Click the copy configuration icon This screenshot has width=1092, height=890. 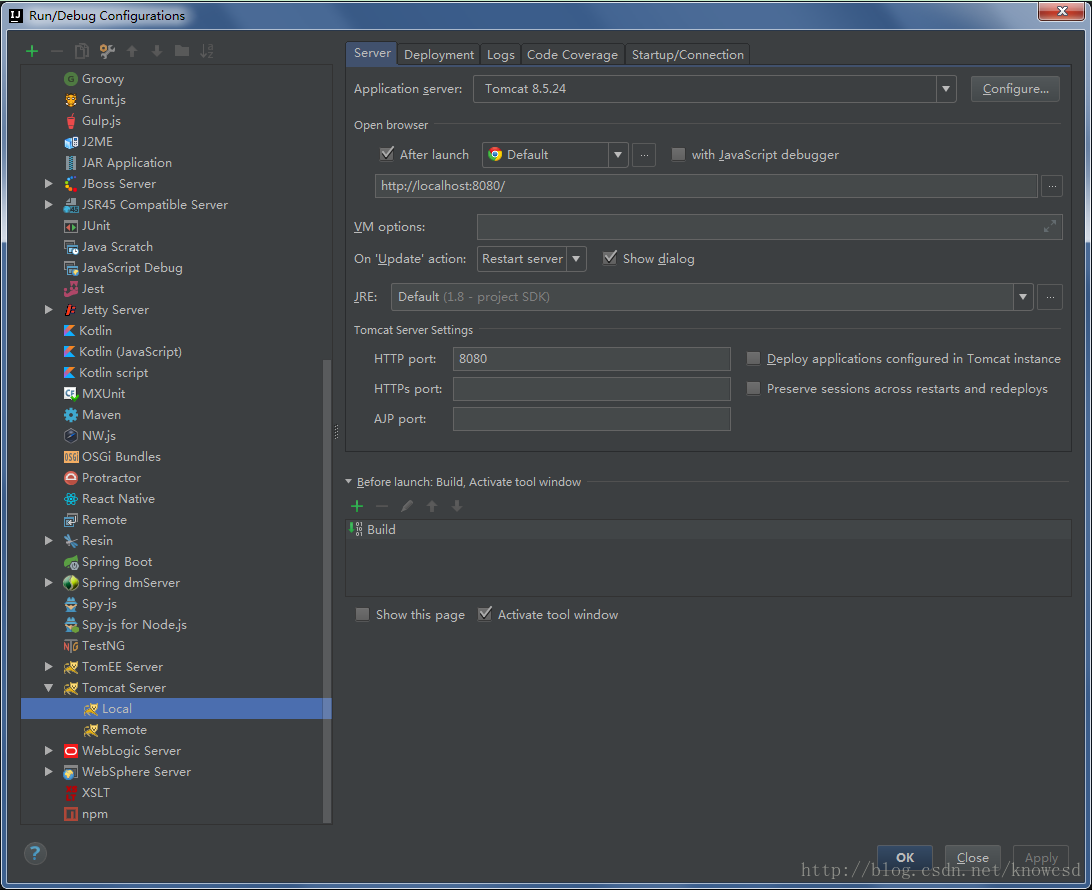pyautogui.click(x=81, y=51)
